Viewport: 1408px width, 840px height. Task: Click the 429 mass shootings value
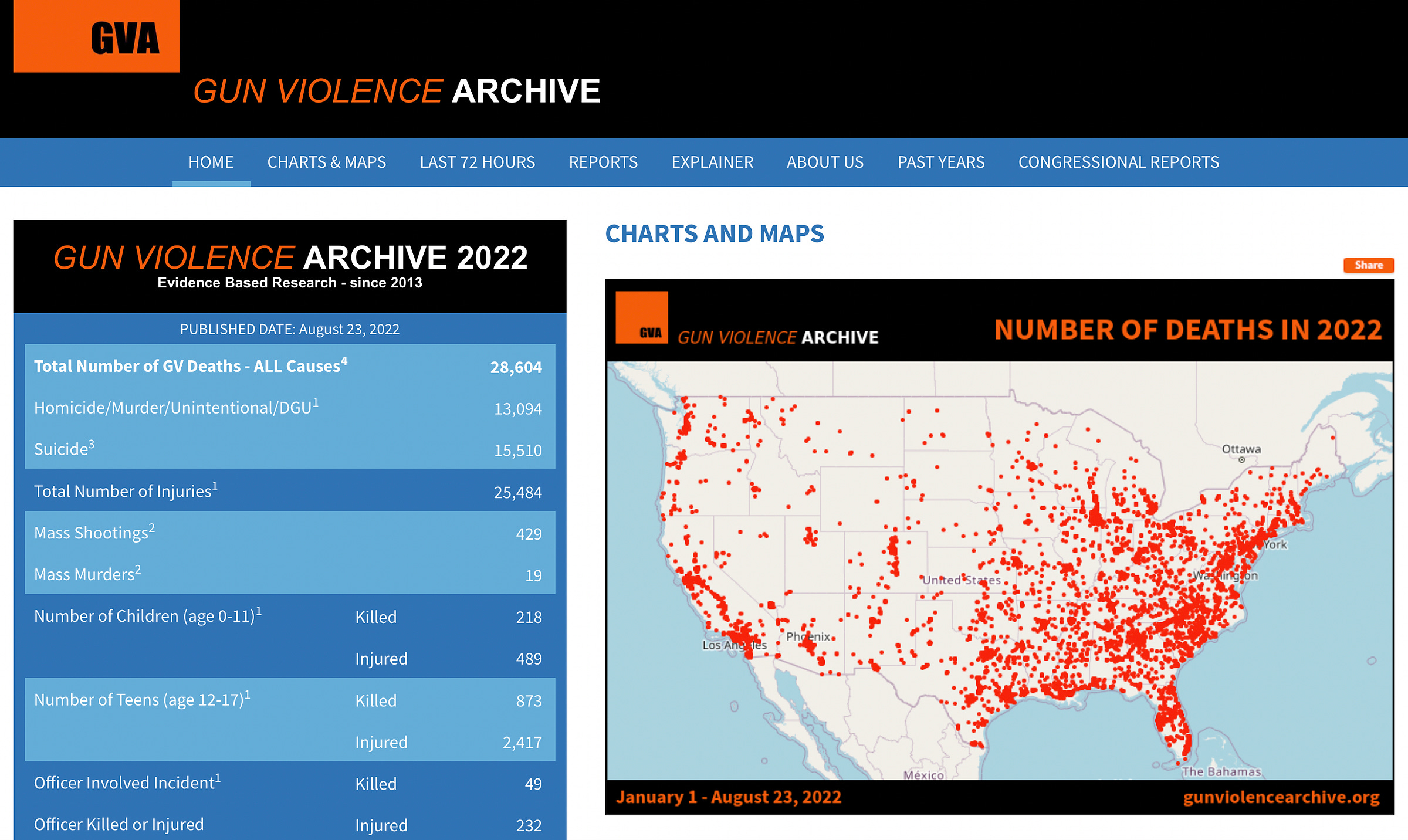pos(529,534)
